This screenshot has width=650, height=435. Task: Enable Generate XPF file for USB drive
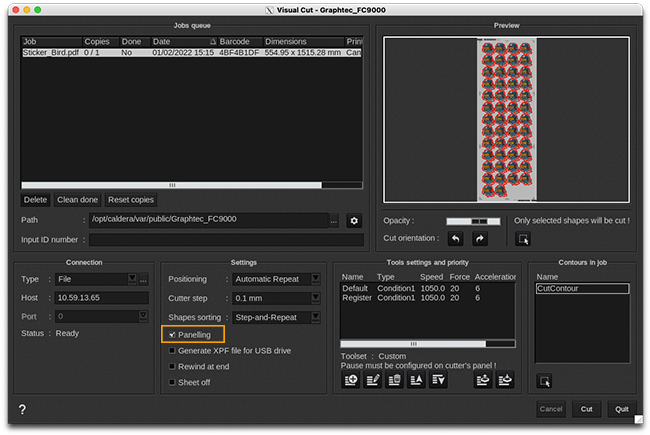point(173,350)
